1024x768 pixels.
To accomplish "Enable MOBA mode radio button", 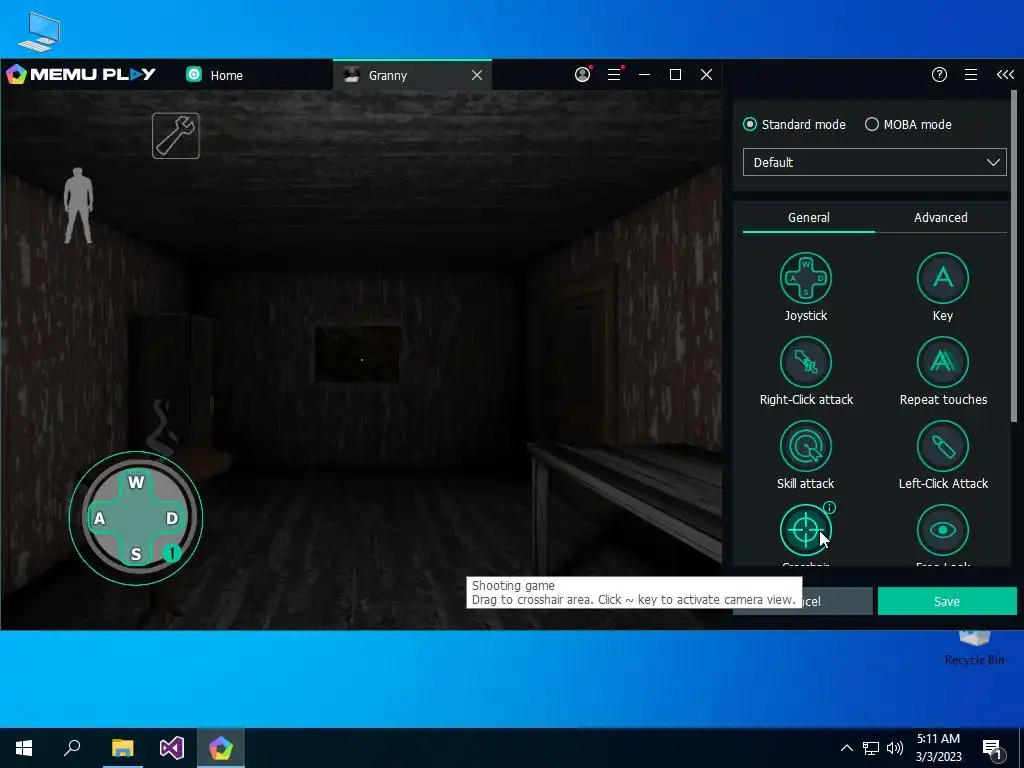I will coord(872,124).
